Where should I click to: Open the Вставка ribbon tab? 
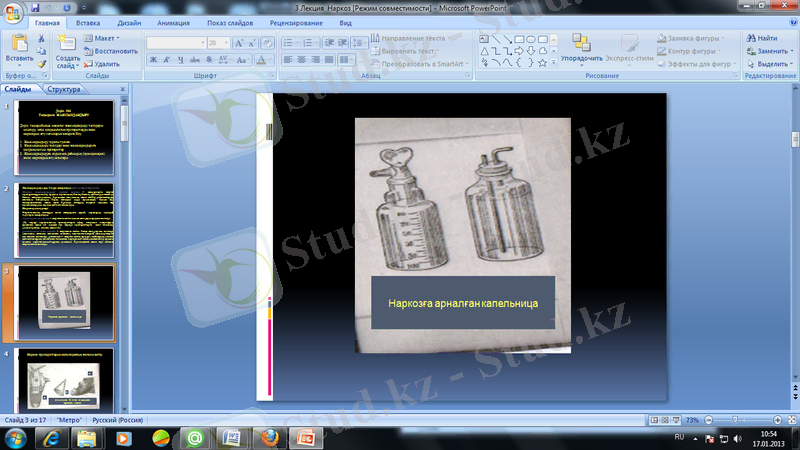tap(87, 21)
